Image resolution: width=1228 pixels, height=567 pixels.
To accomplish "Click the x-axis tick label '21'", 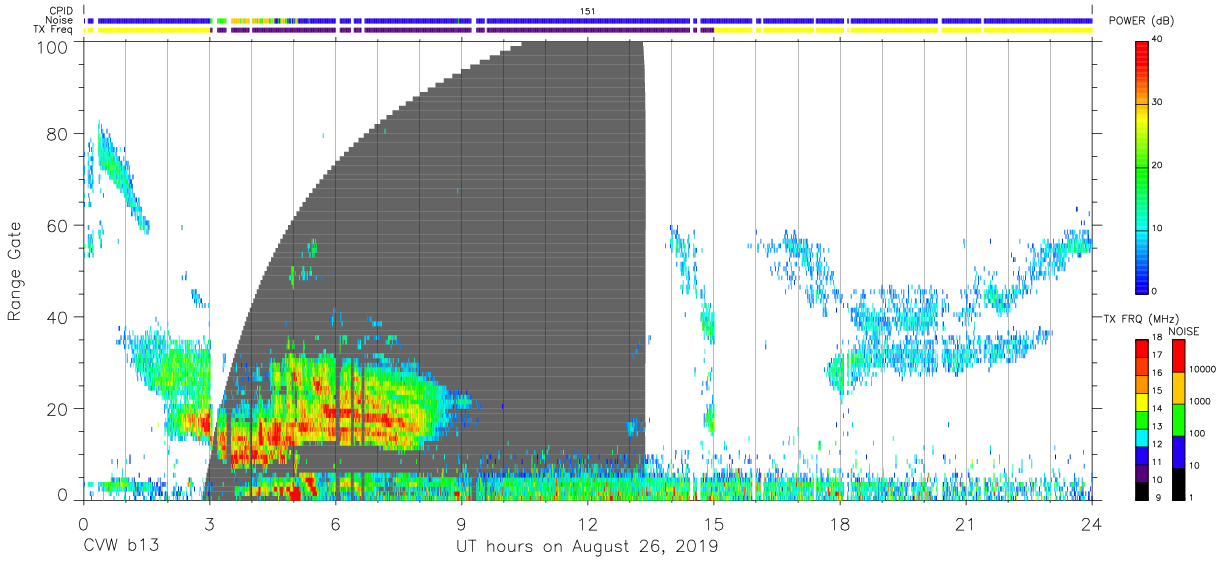I will click(x=966, y=524).
